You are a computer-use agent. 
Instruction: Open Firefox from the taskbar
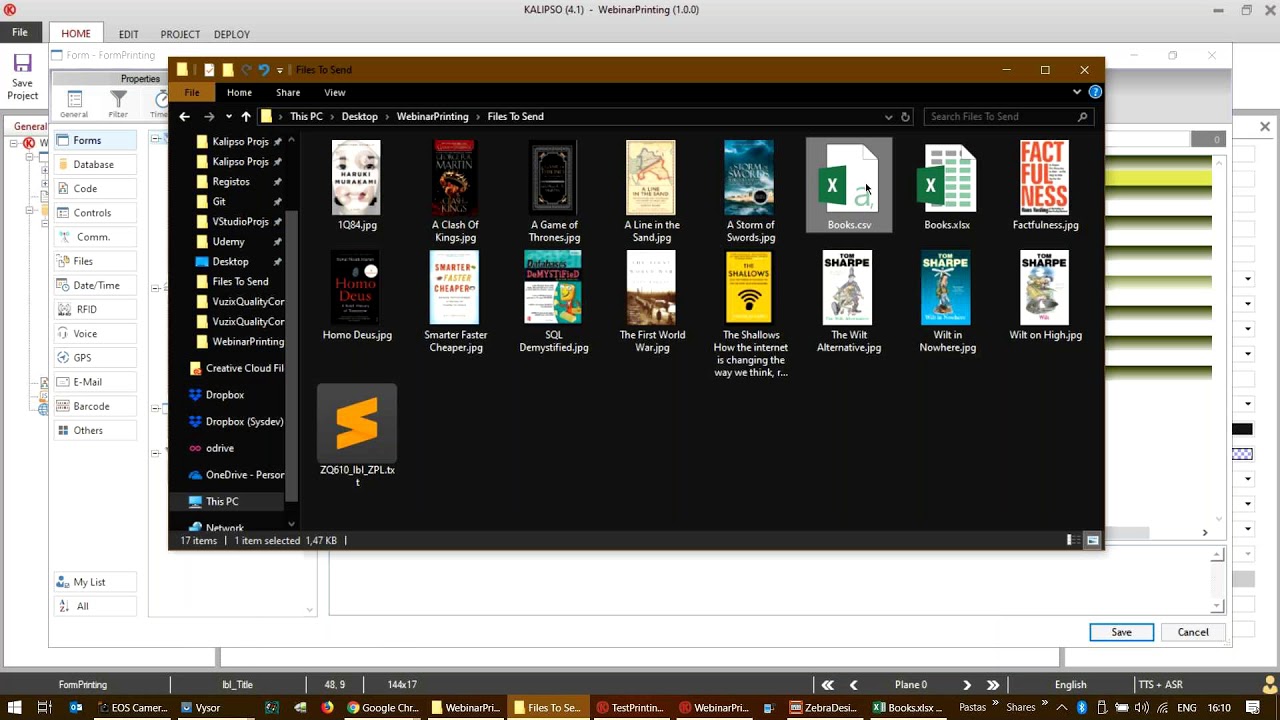(x=327, y=708)
